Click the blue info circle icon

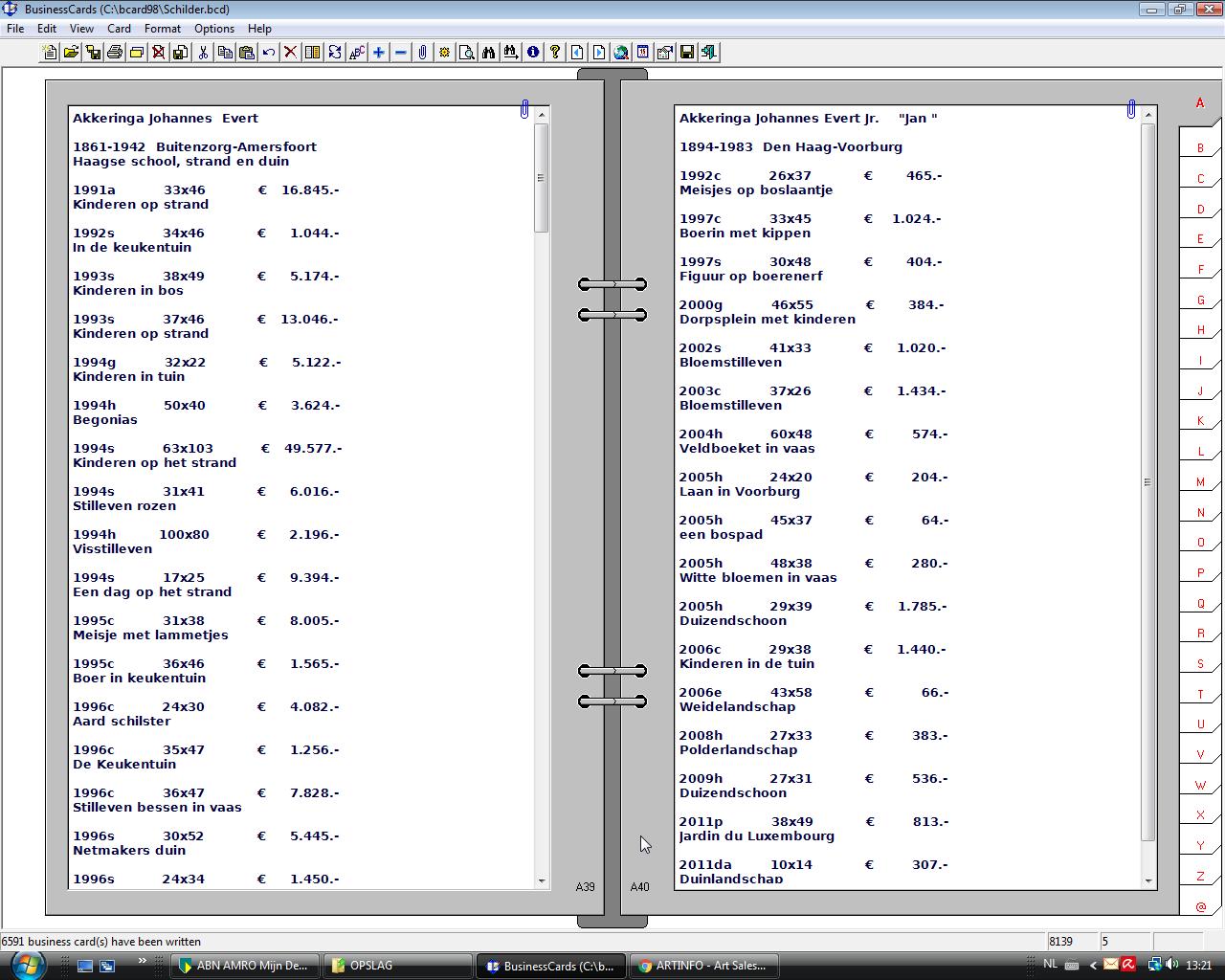[533, 53]
